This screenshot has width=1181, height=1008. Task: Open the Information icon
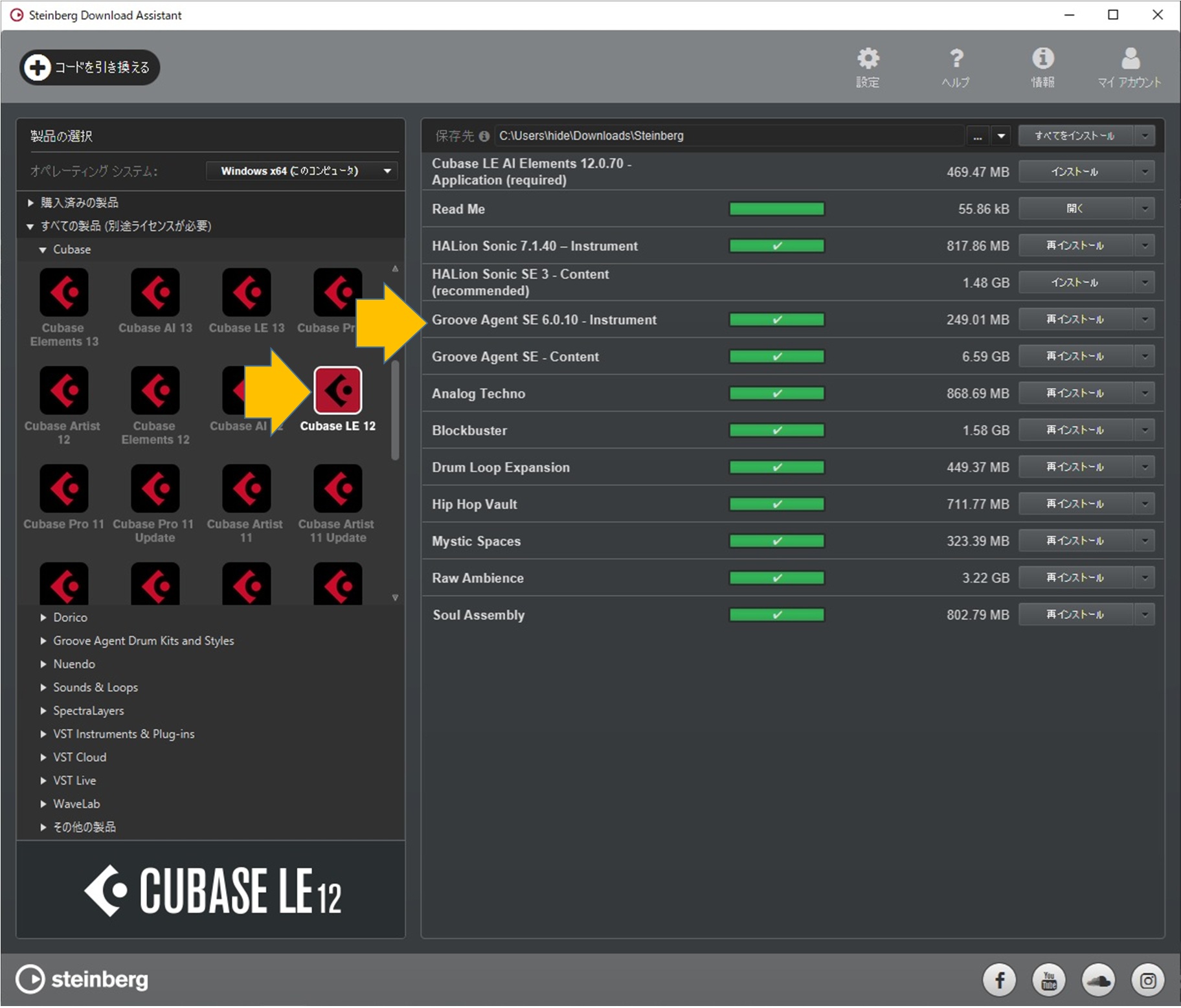click(1042, 60)
